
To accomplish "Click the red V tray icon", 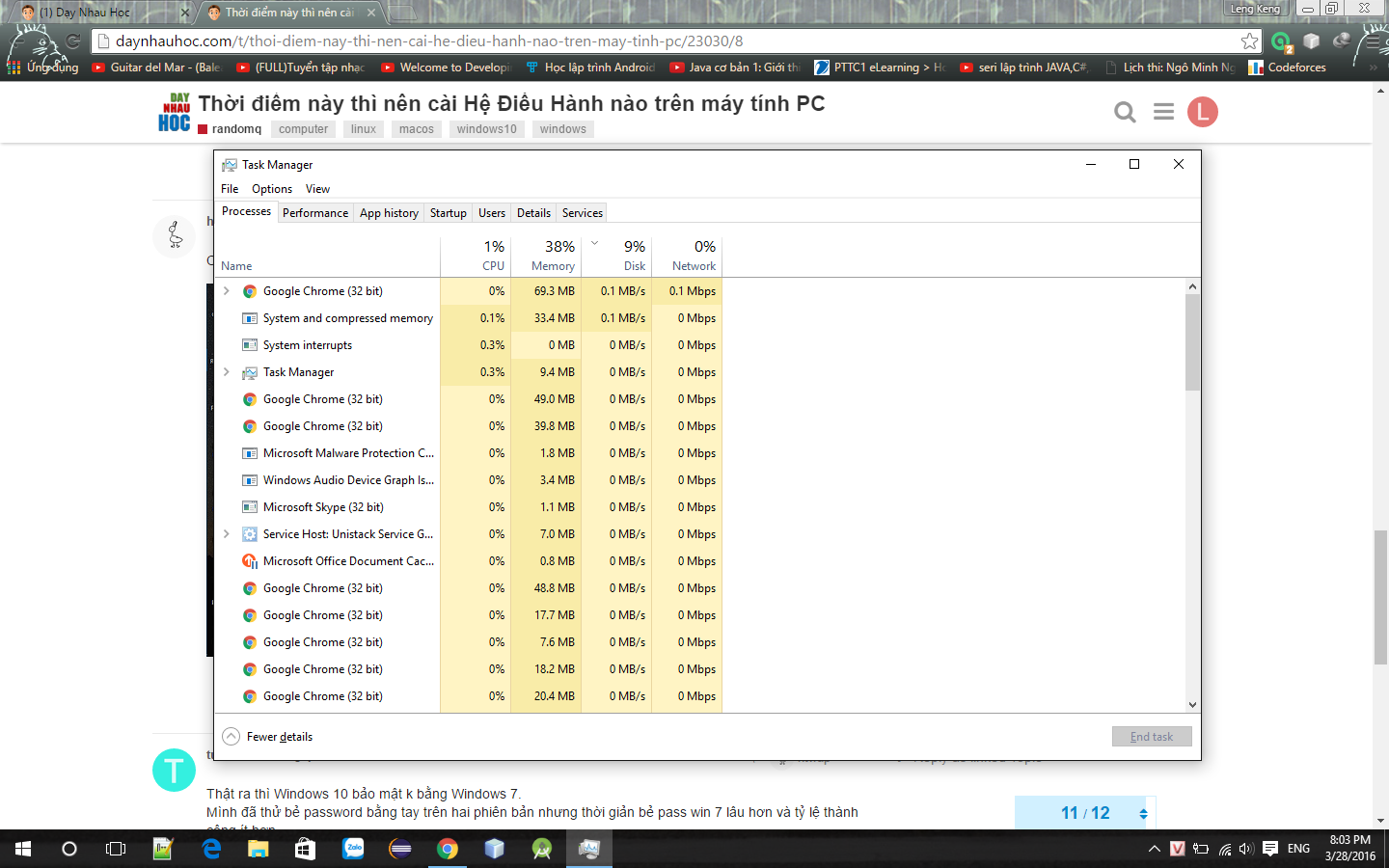I will pos(1178,849).
